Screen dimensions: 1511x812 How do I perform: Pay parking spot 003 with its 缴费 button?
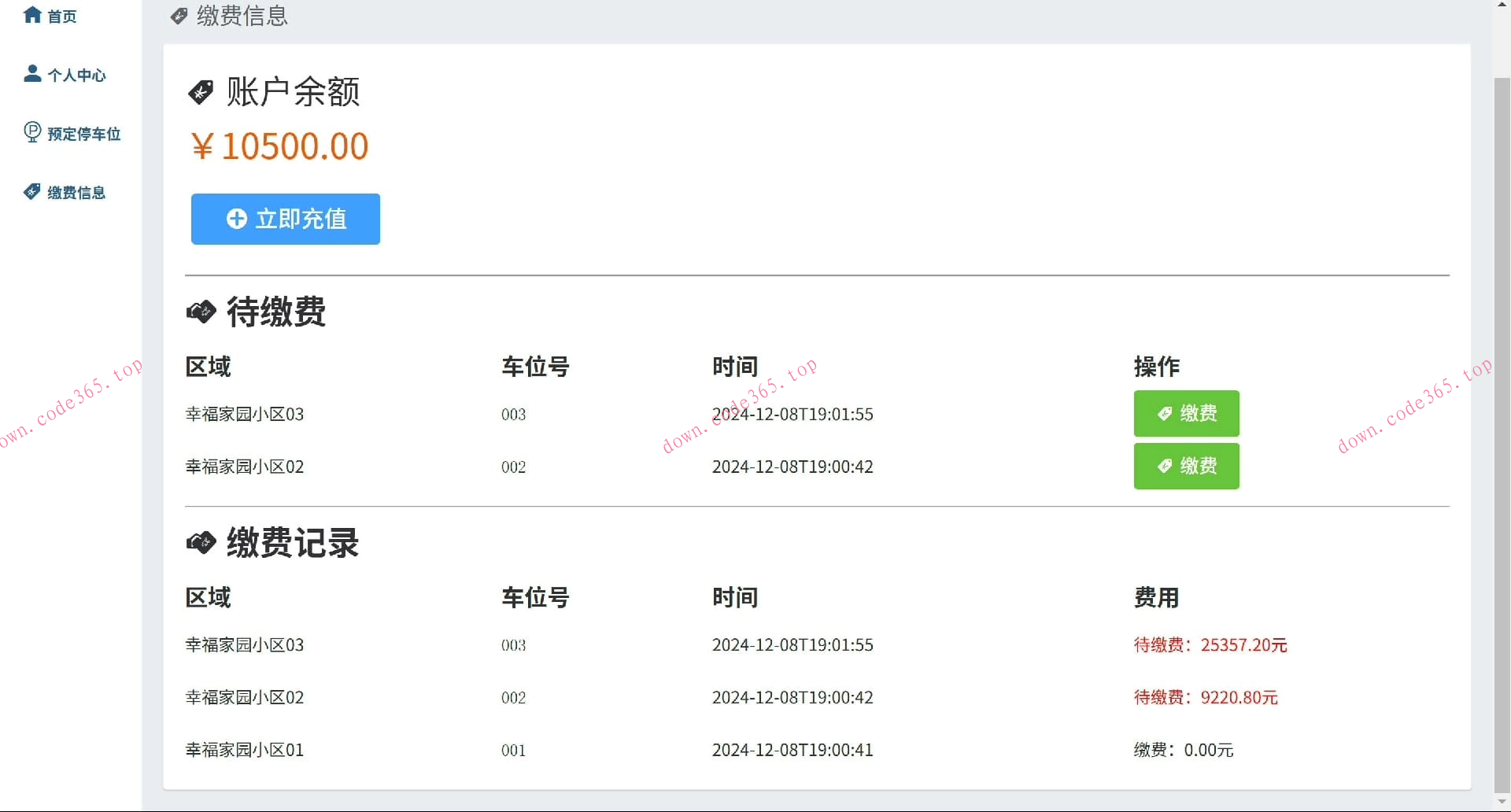point(1186,413)
